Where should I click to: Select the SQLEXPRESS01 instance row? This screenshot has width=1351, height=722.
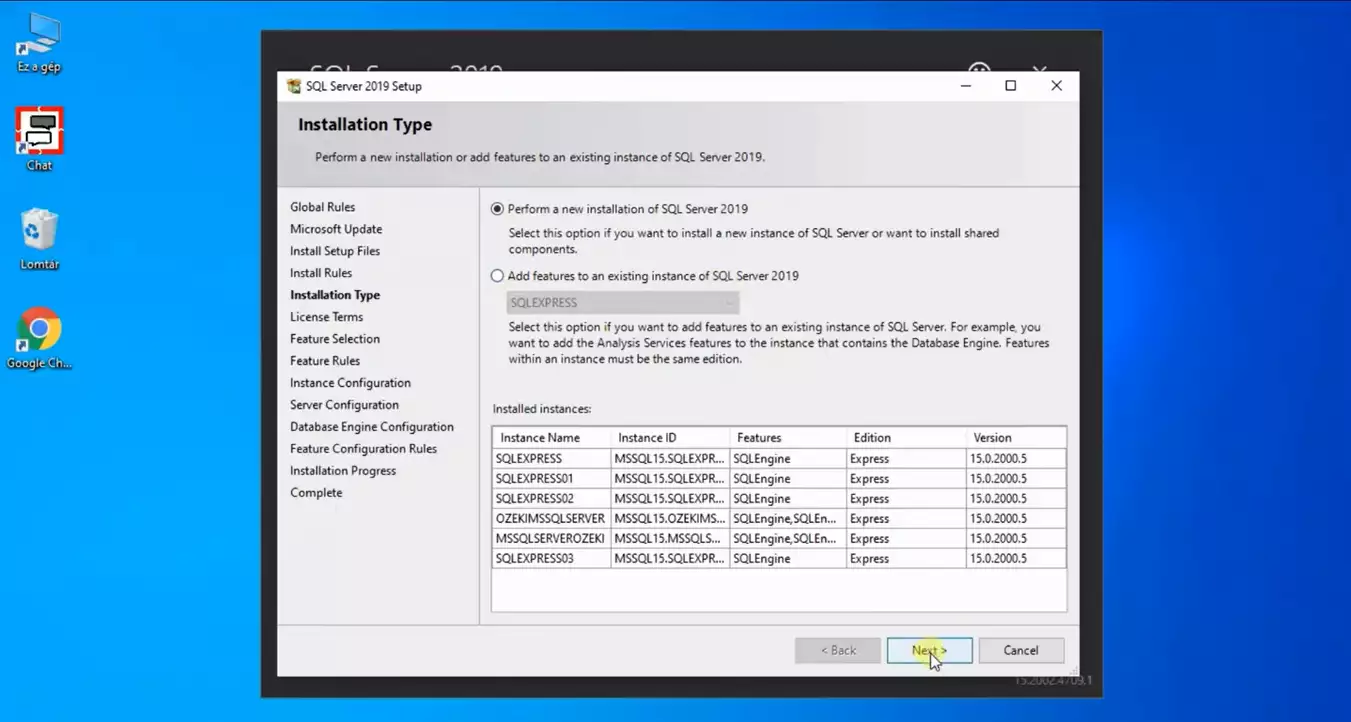coord(779,479)
